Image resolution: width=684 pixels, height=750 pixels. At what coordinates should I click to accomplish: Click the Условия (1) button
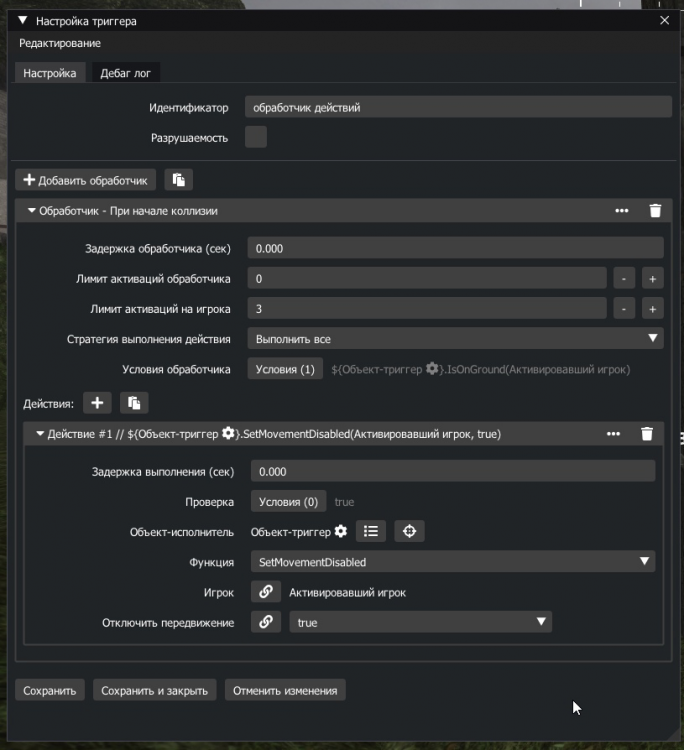[x=285, y=369]
